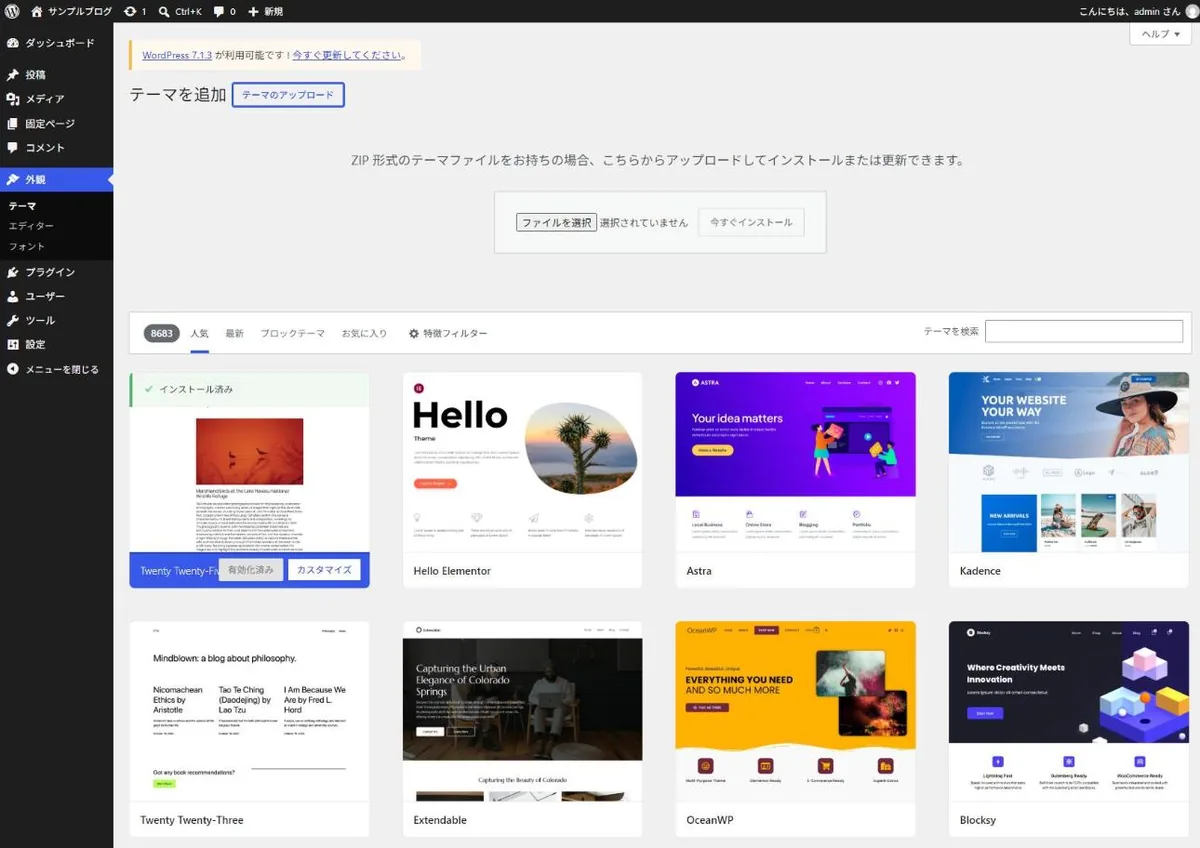Click the Astra theme name label
This screenshot has width=1200, height=848.
[x=699, y=571]
